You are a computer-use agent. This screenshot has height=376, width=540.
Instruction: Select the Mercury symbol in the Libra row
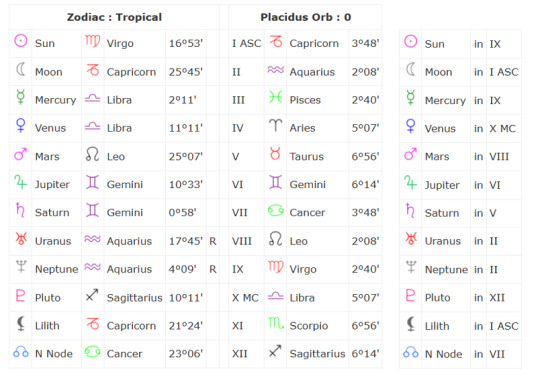tap(21, 97)
